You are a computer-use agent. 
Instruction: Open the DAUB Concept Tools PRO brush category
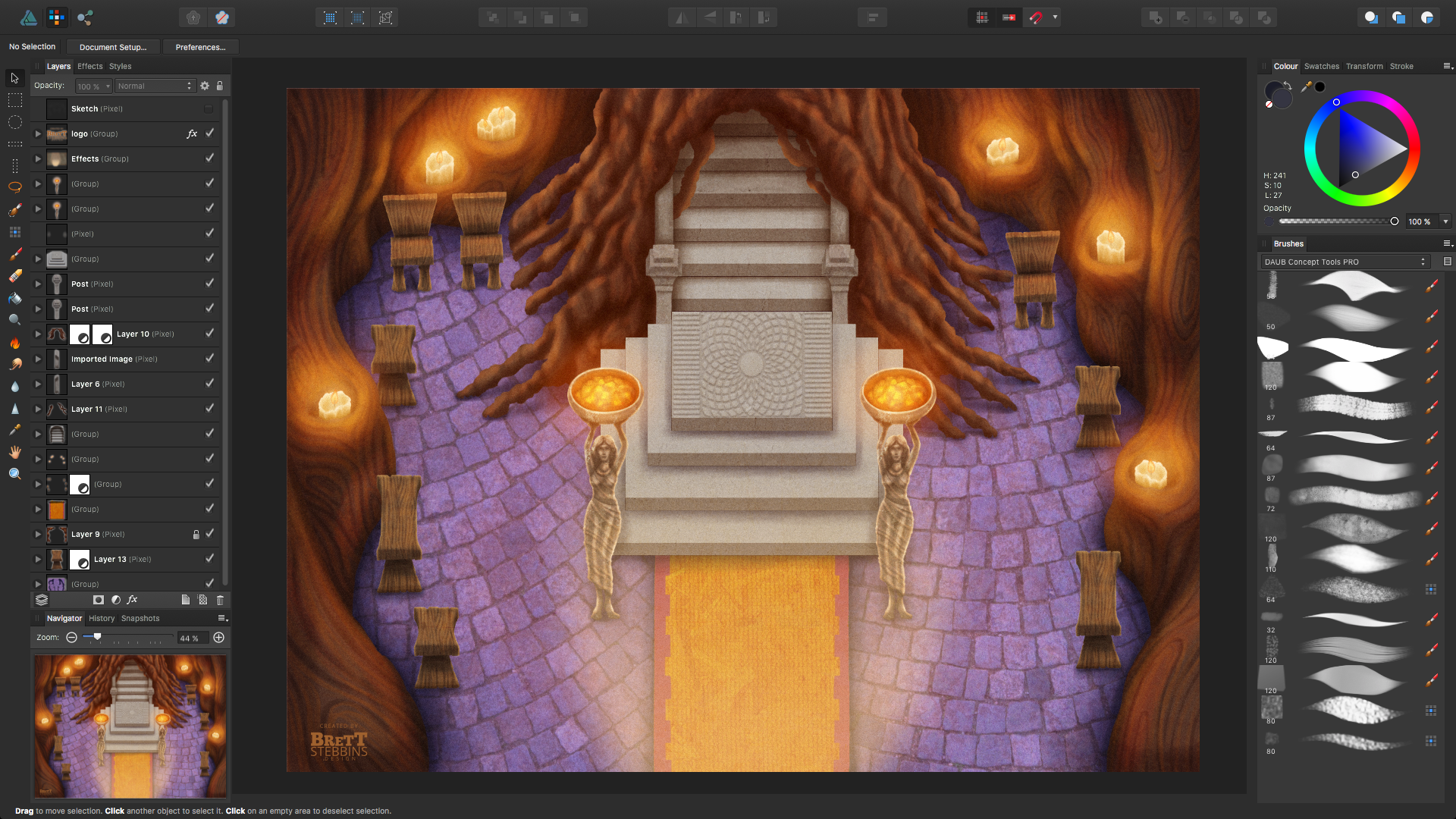tap(1345, 262)
